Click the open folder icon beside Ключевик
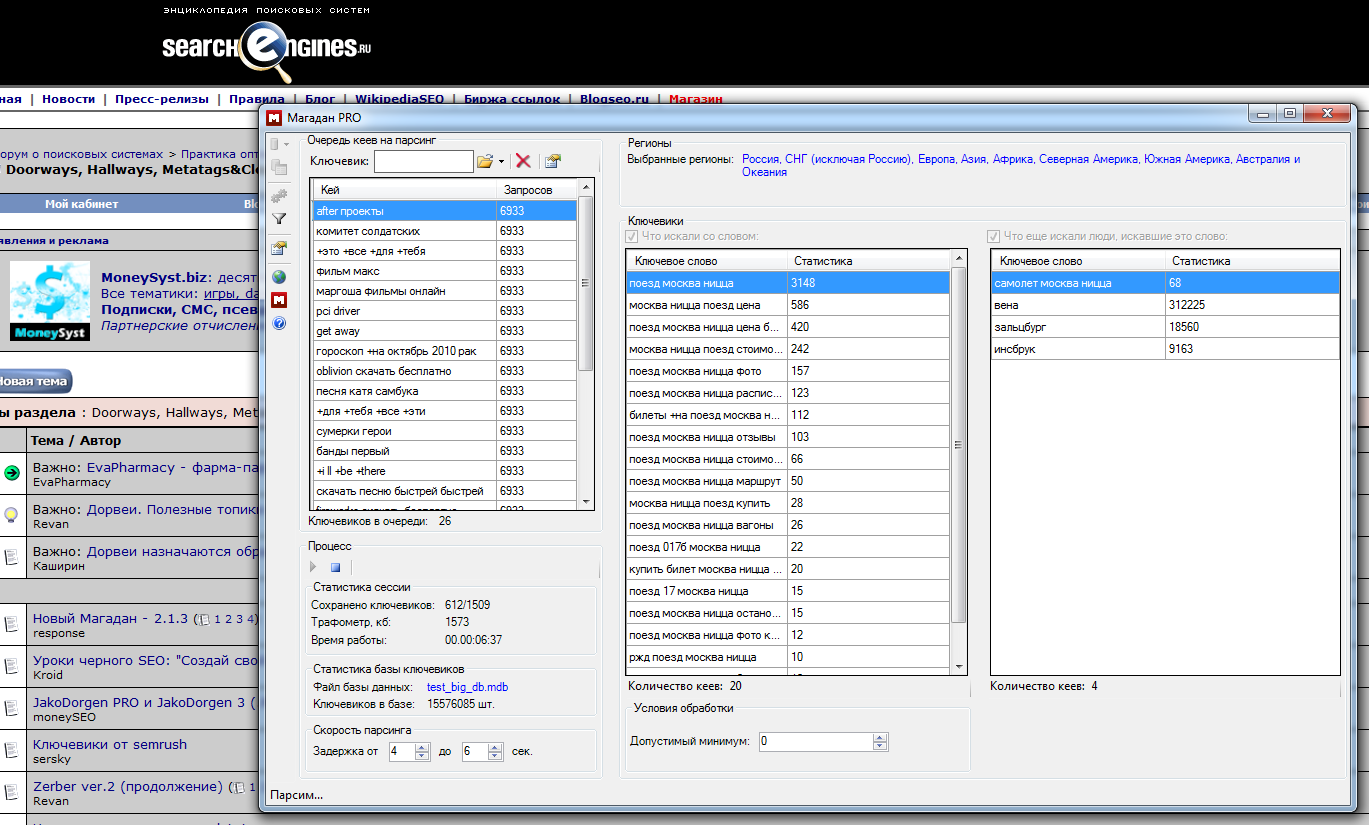This screenshot has height=825, width=1369. pos(485,161)
